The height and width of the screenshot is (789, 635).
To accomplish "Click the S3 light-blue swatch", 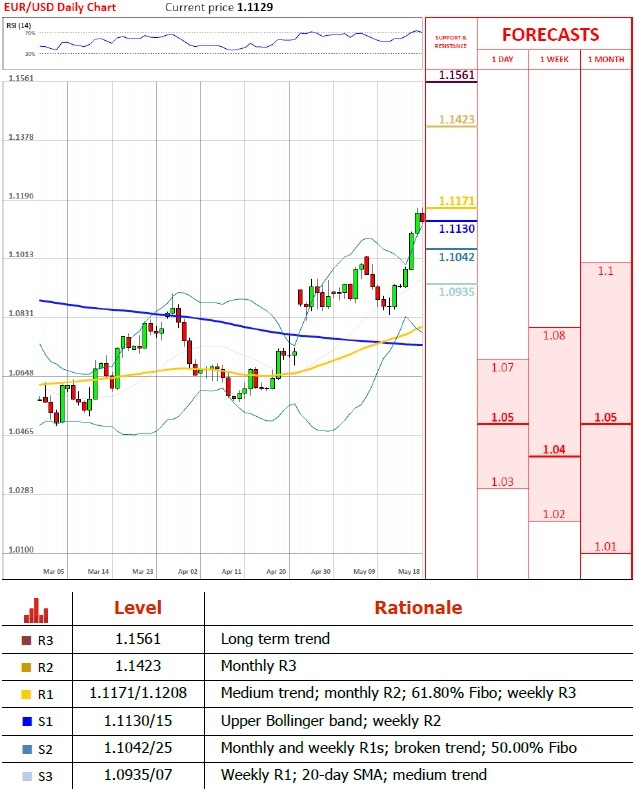I will tap(28, 776).
